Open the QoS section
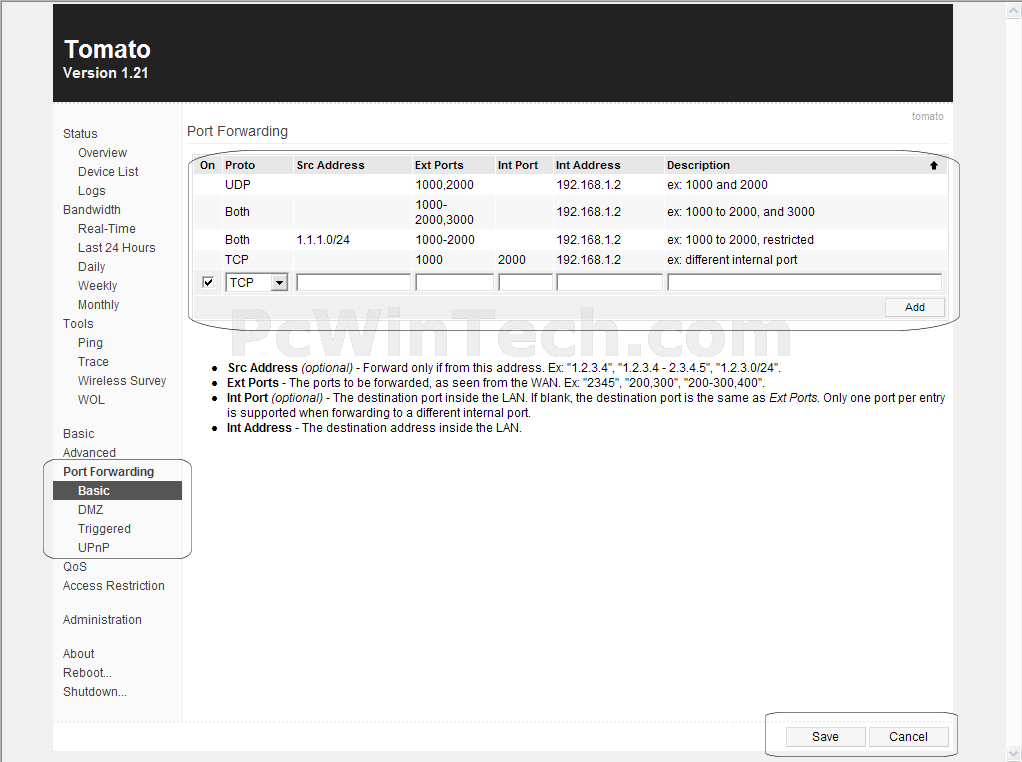 pos(75,566)
